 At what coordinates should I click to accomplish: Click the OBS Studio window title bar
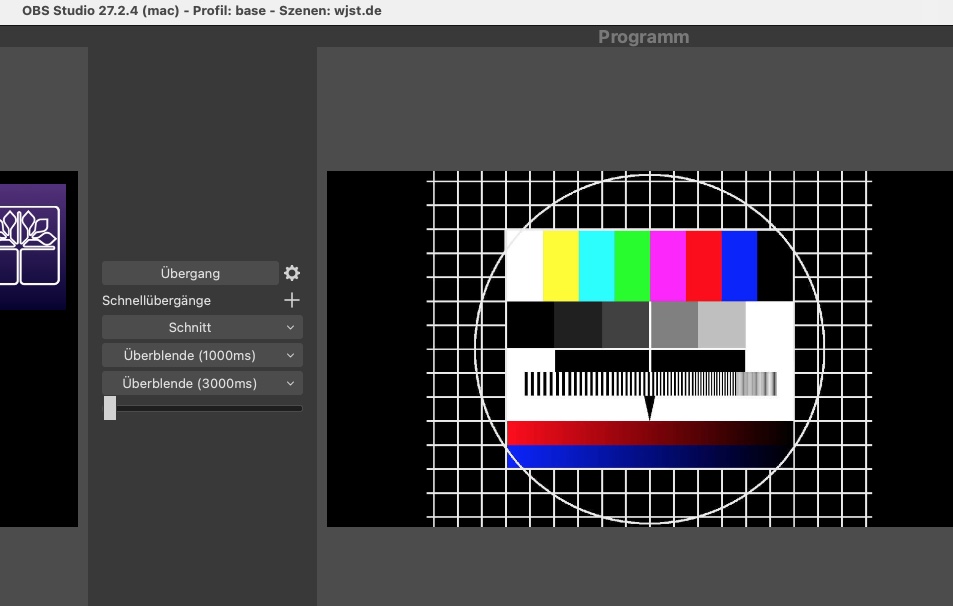tap(476, 11)
